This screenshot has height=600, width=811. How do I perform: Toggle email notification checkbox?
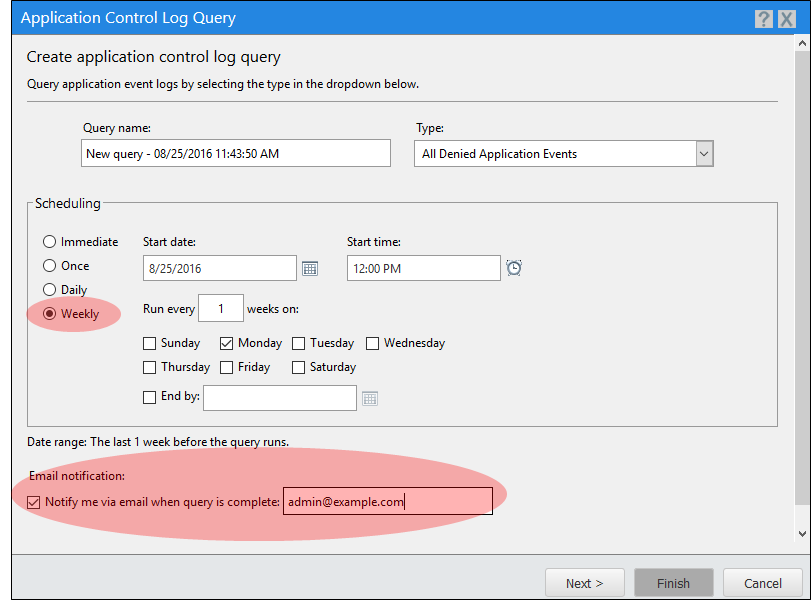[x=35, y=502]
